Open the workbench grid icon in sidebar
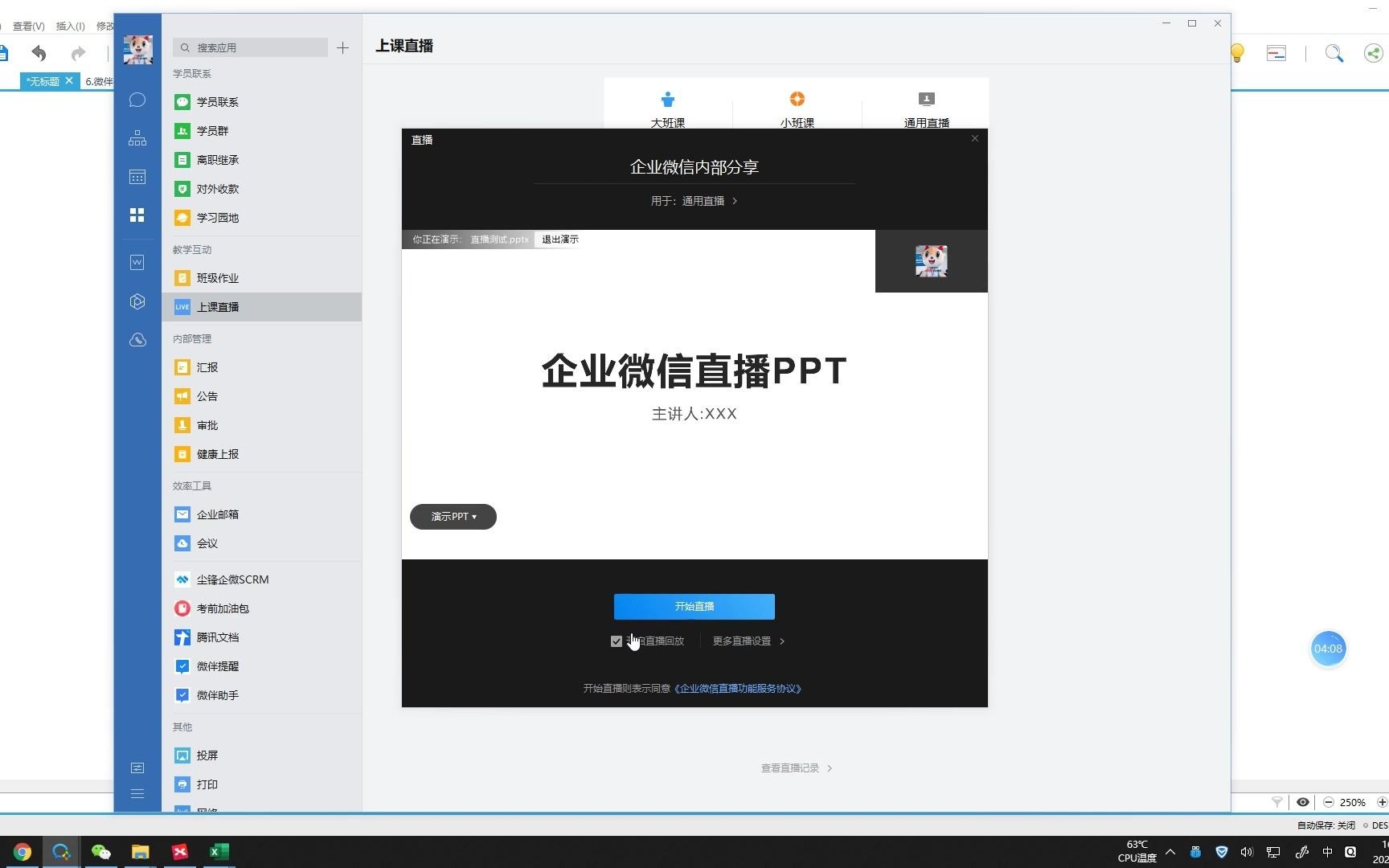 [x=137, y=215]
